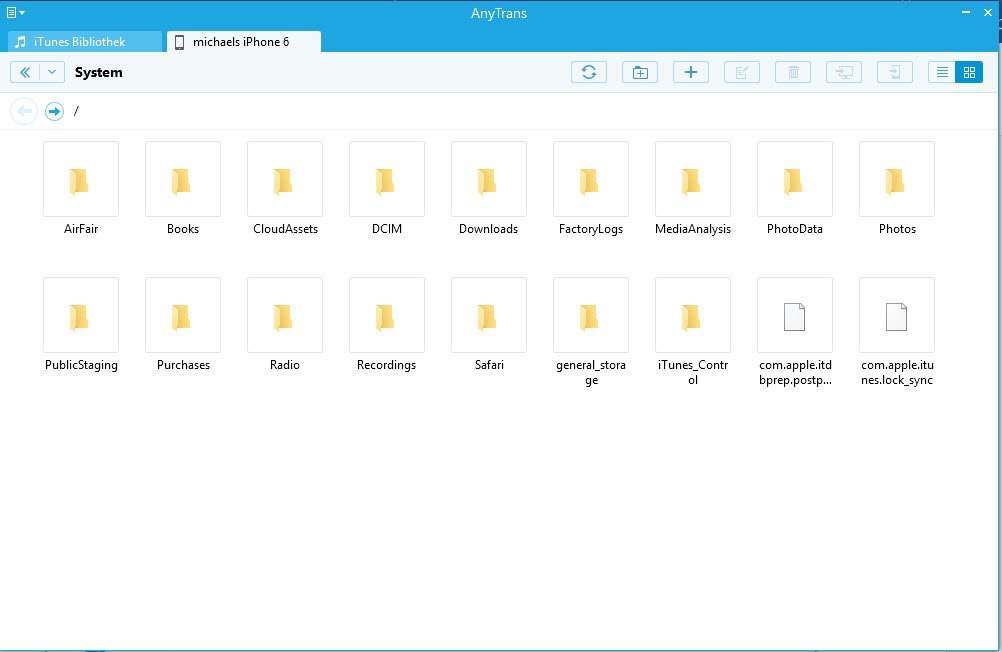Select the DCIM folder
The height and width of the screenshot is (652, 1002).
pos(386,180)
